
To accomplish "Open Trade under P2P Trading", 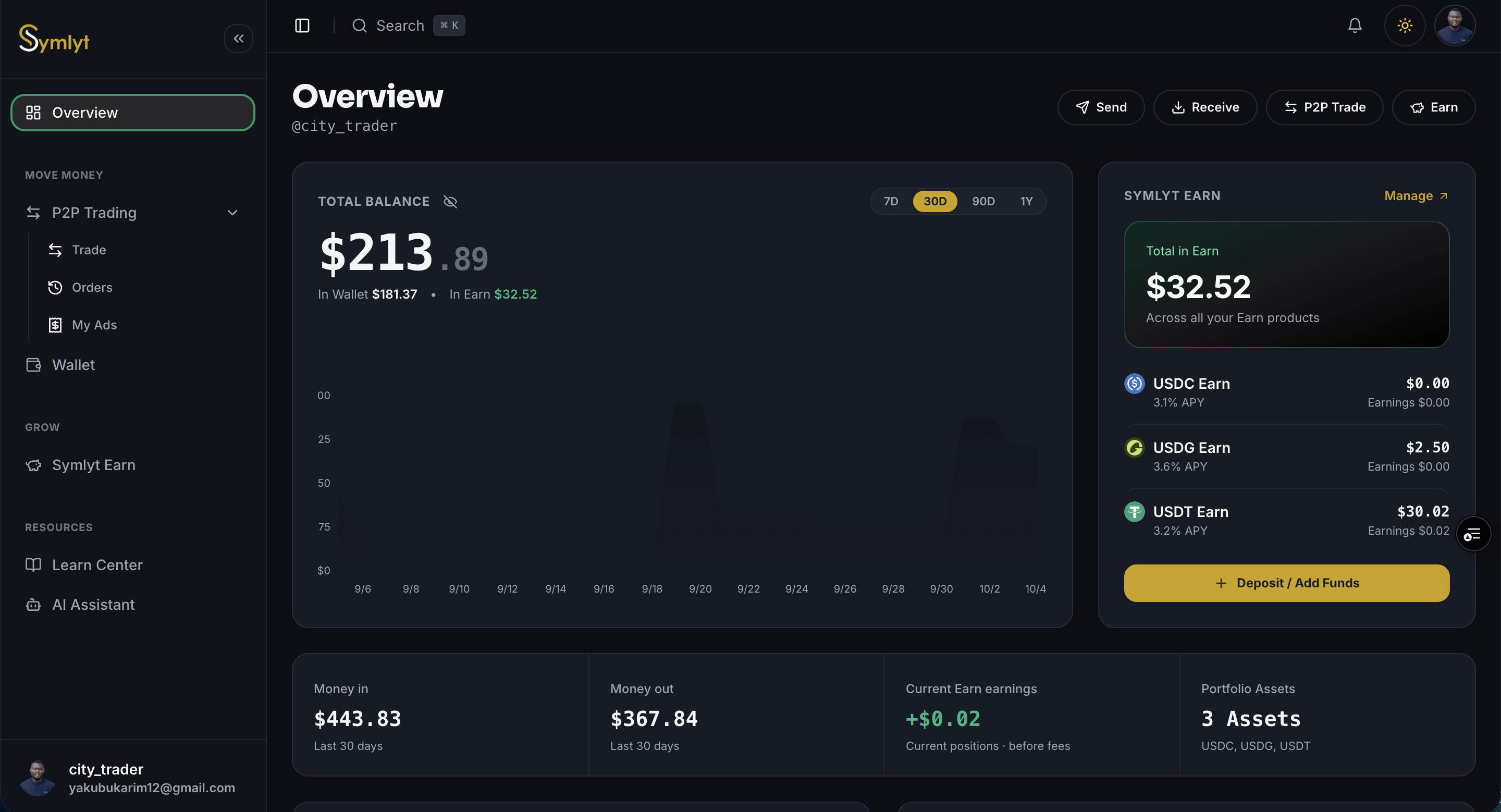I will coord(89,250).
